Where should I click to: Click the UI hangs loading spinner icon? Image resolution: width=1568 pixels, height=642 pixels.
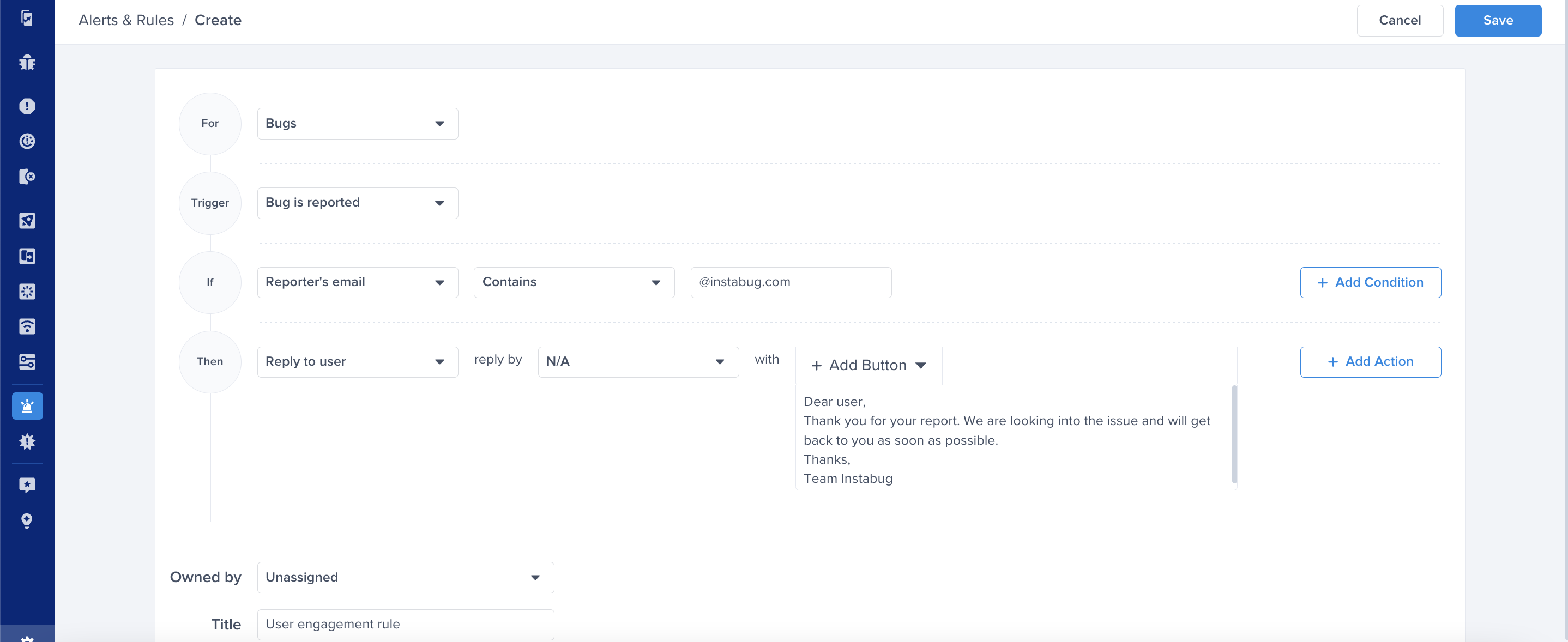click(27, 291)
